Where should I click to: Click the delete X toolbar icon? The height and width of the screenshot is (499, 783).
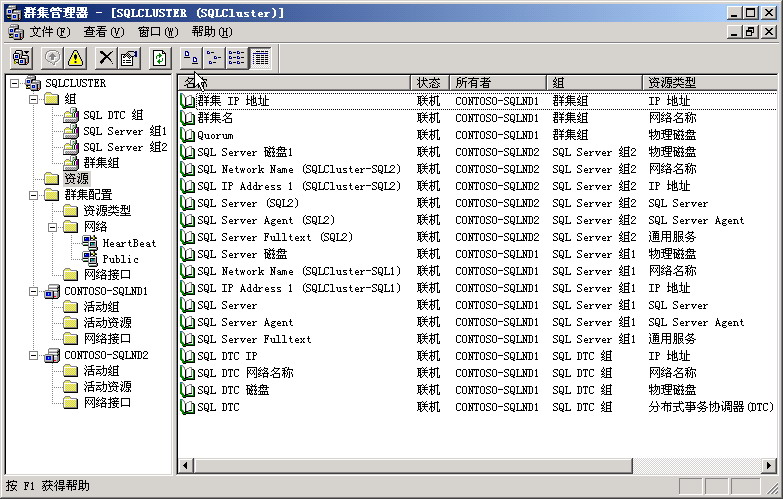point(105,58)
